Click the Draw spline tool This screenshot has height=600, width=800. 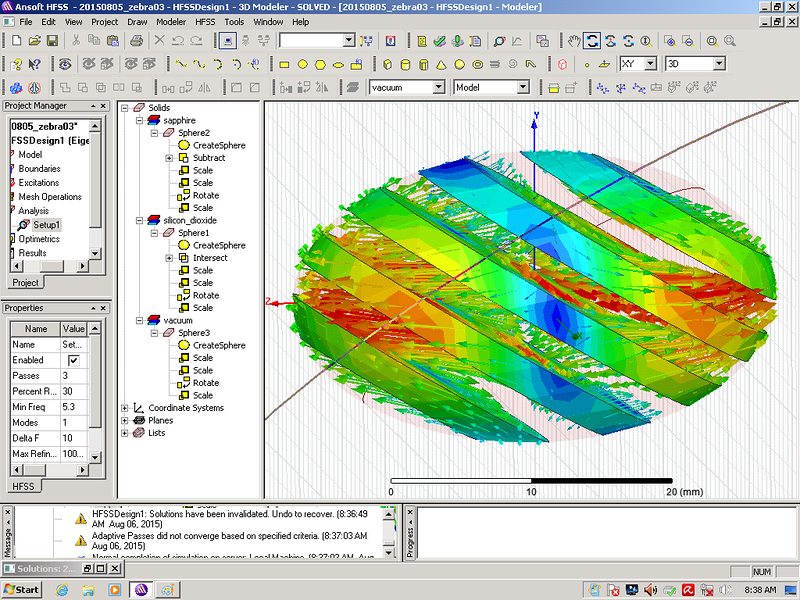coord(200,64)
